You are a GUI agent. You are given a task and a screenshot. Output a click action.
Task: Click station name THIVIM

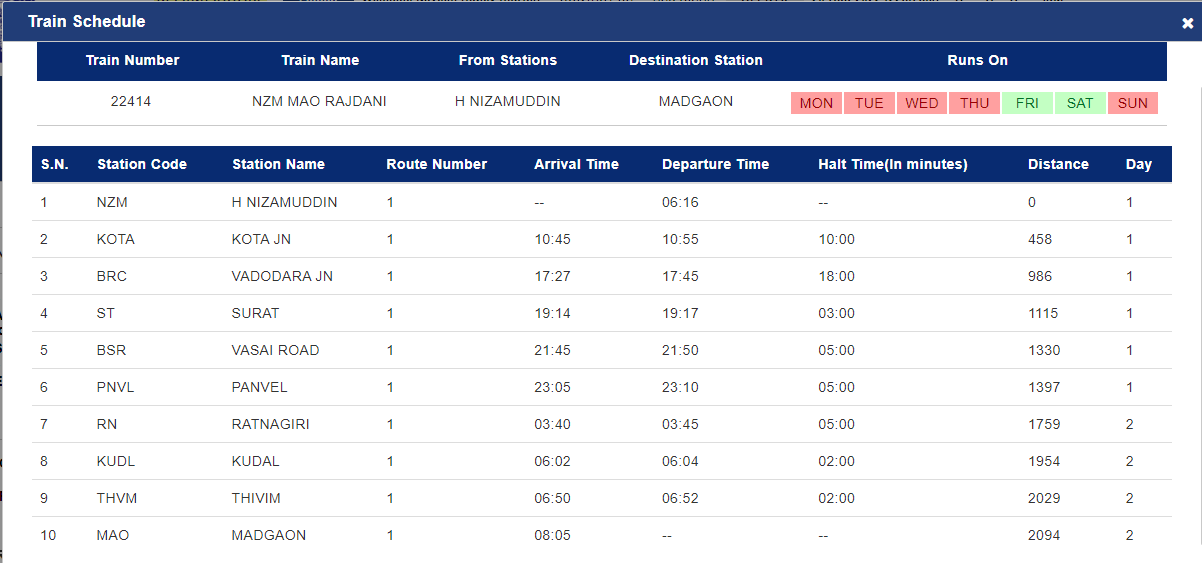255,498
